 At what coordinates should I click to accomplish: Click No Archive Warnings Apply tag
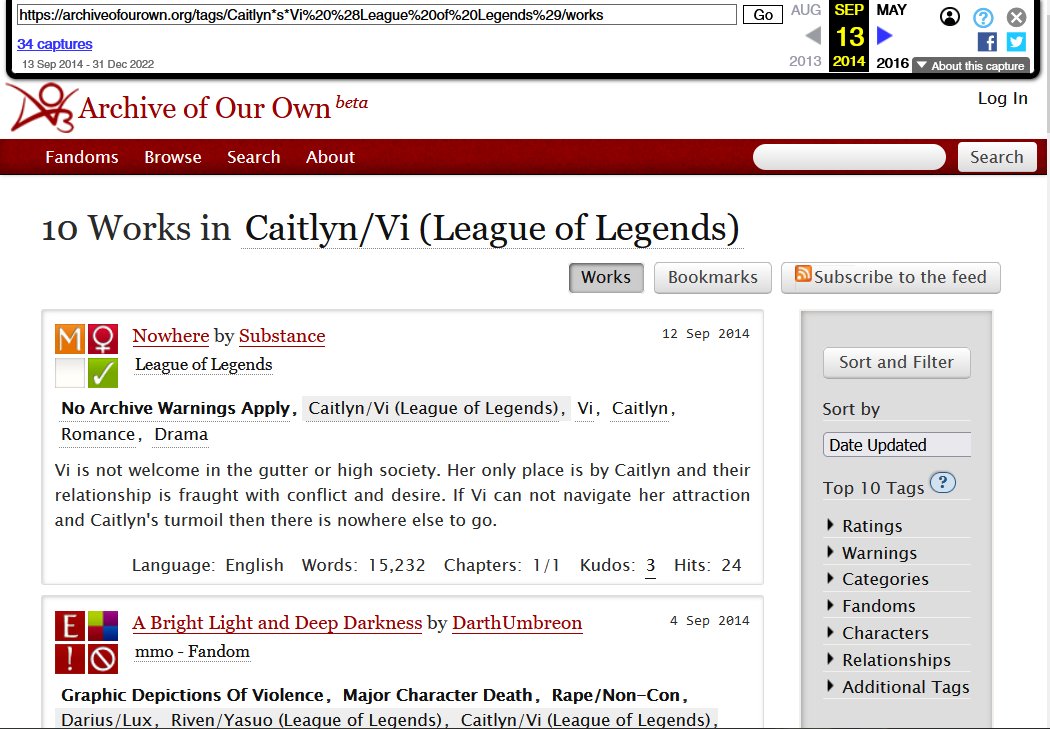click(x=175, y=408)
